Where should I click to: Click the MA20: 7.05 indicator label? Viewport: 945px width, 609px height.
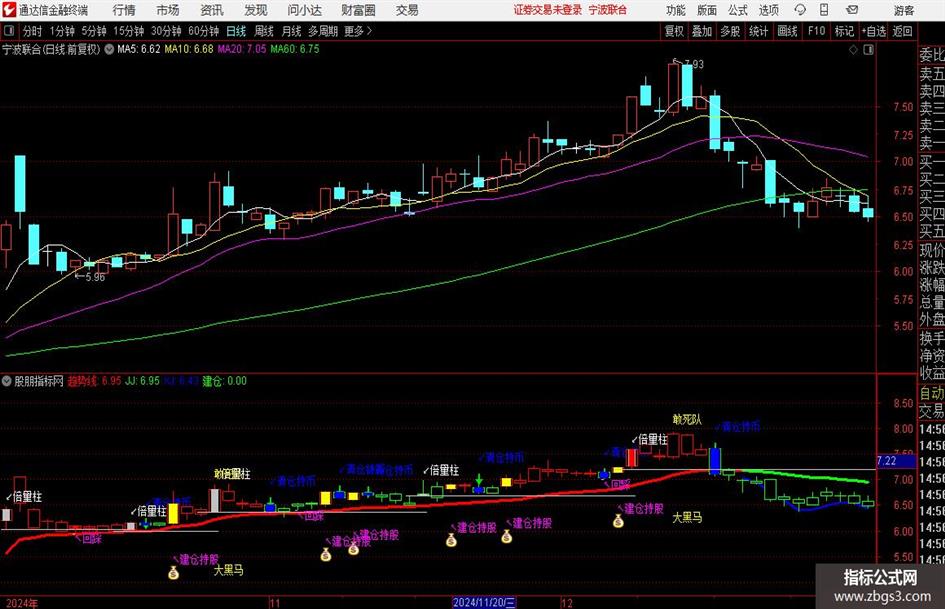pos(242,49)
